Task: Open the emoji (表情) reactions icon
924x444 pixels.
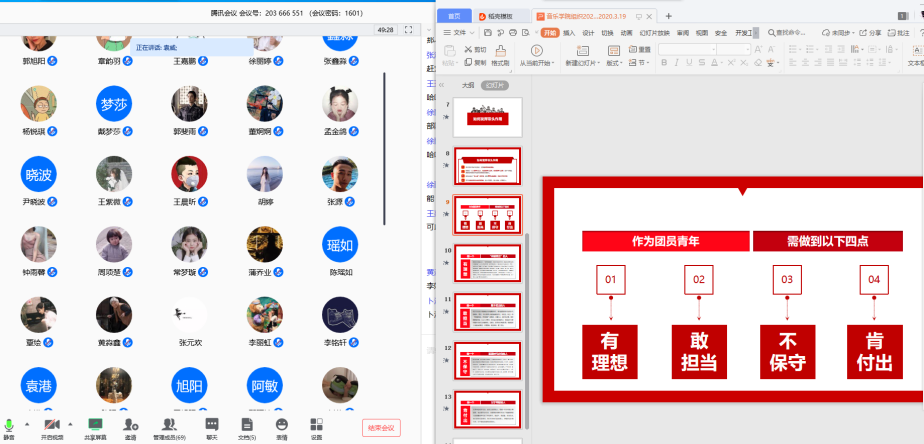Action: [x=282, y=425]
